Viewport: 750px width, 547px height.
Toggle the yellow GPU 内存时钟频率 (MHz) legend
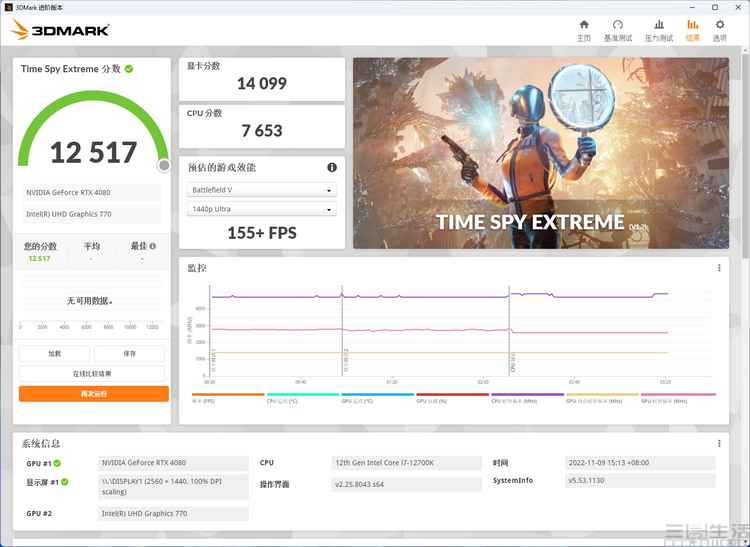[x=602, y=398]
